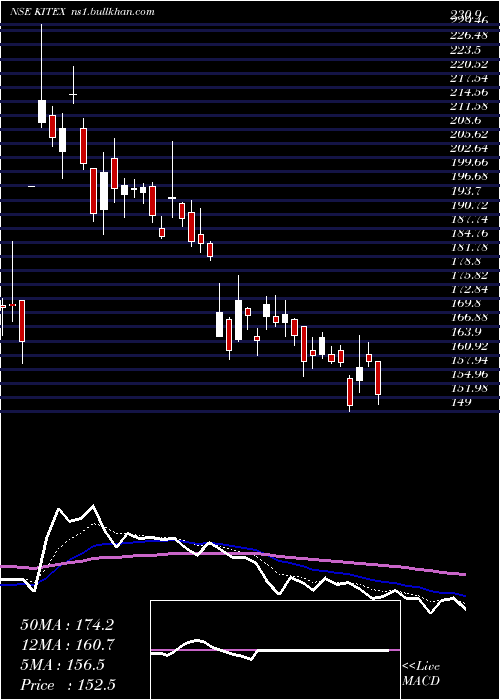
Task: Click the 163.9 price axis label
Action: 465,332
